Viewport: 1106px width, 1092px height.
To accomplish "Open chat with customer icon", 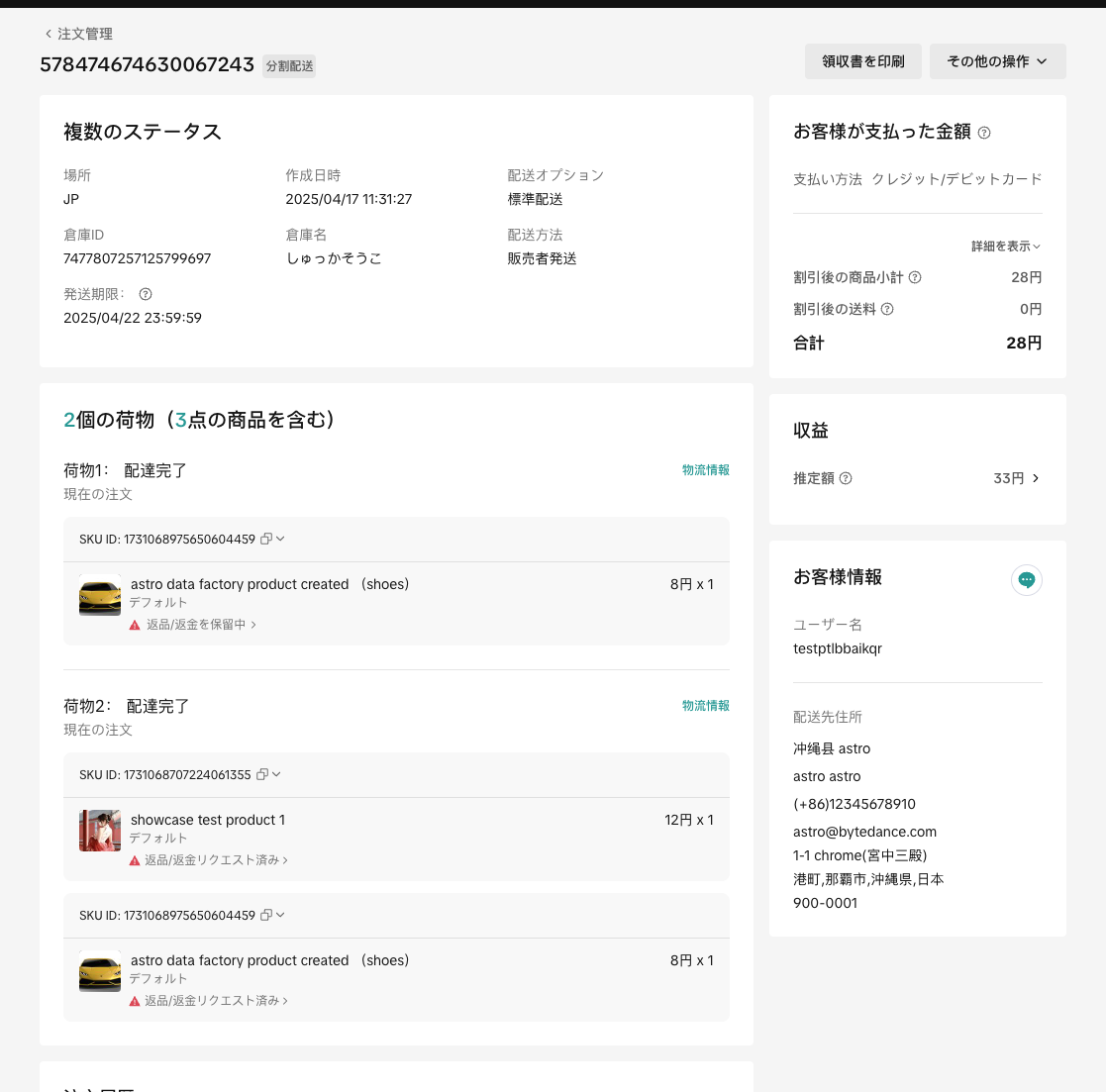I will pos(1027,580).
